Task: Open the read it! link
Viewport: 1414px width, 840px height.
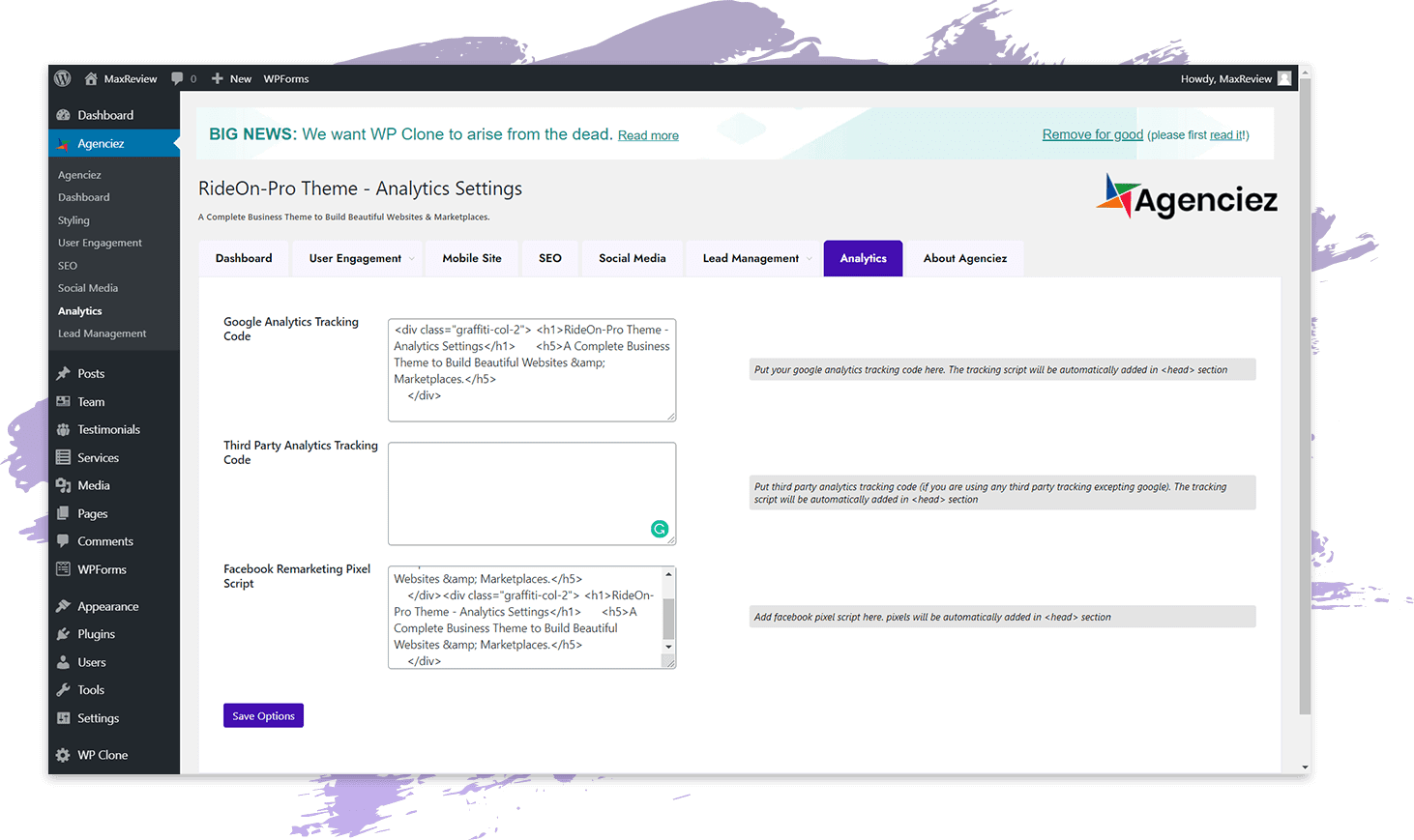Action: point(1227,135)
